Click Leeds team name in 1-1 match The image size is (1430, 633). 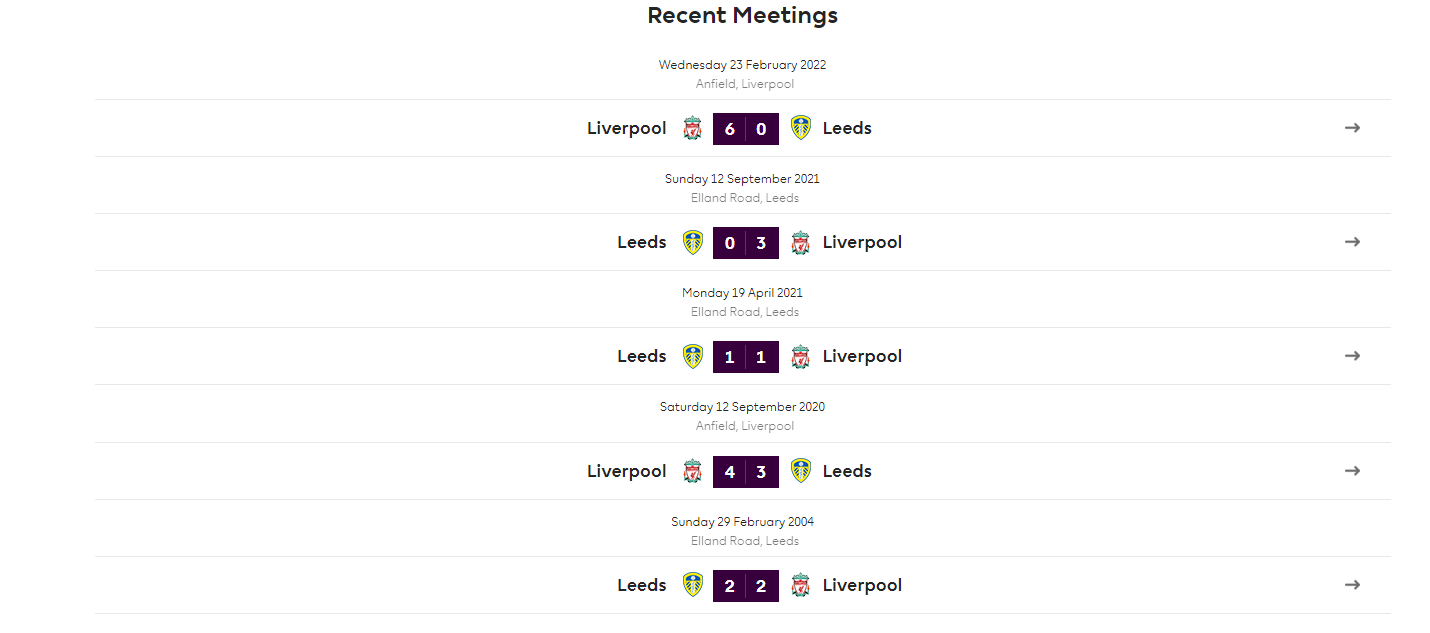pos(642,356)
